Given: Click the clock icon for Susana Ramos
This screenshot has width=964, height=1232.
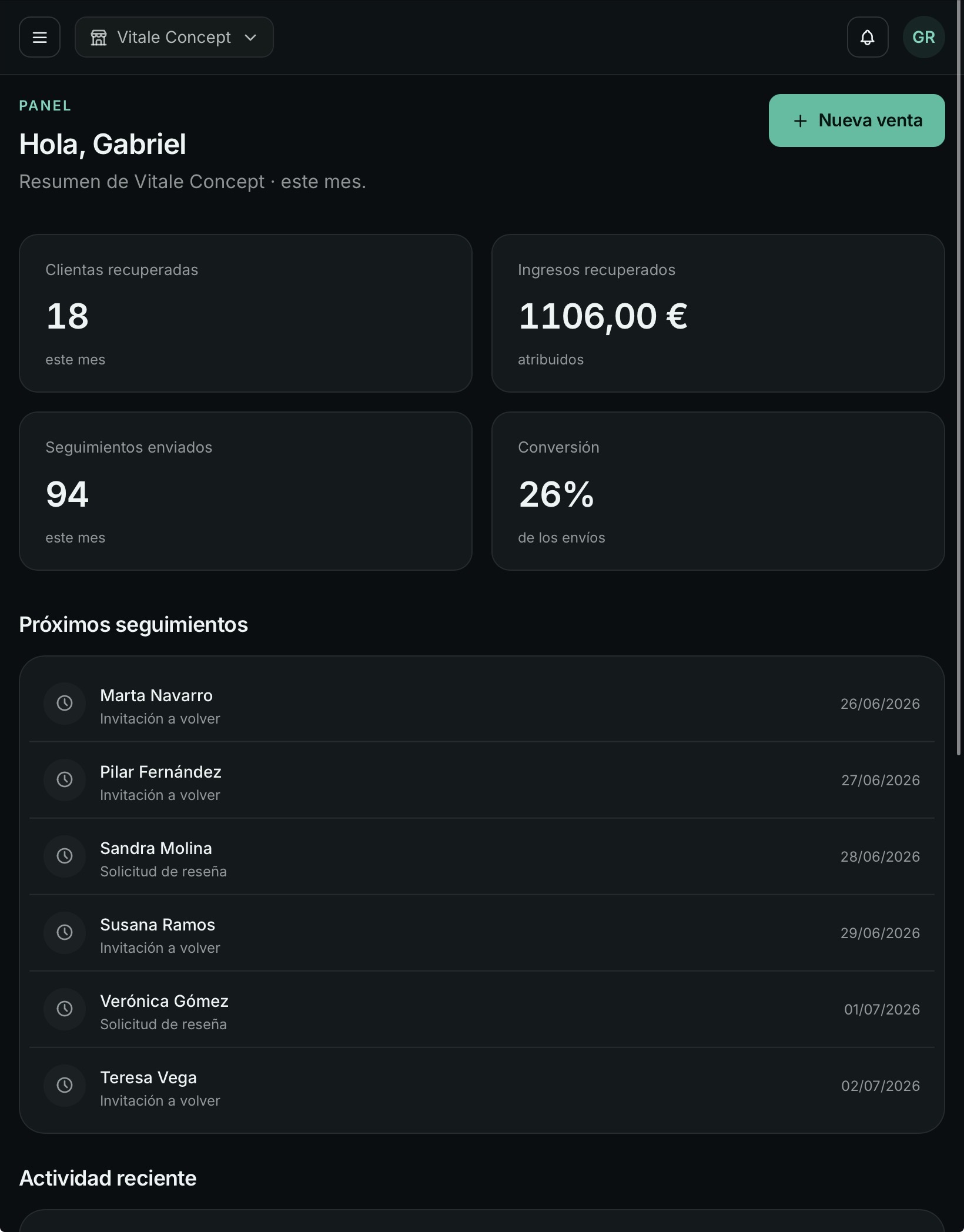Looking at the screenshot, I should click(65, 932).
